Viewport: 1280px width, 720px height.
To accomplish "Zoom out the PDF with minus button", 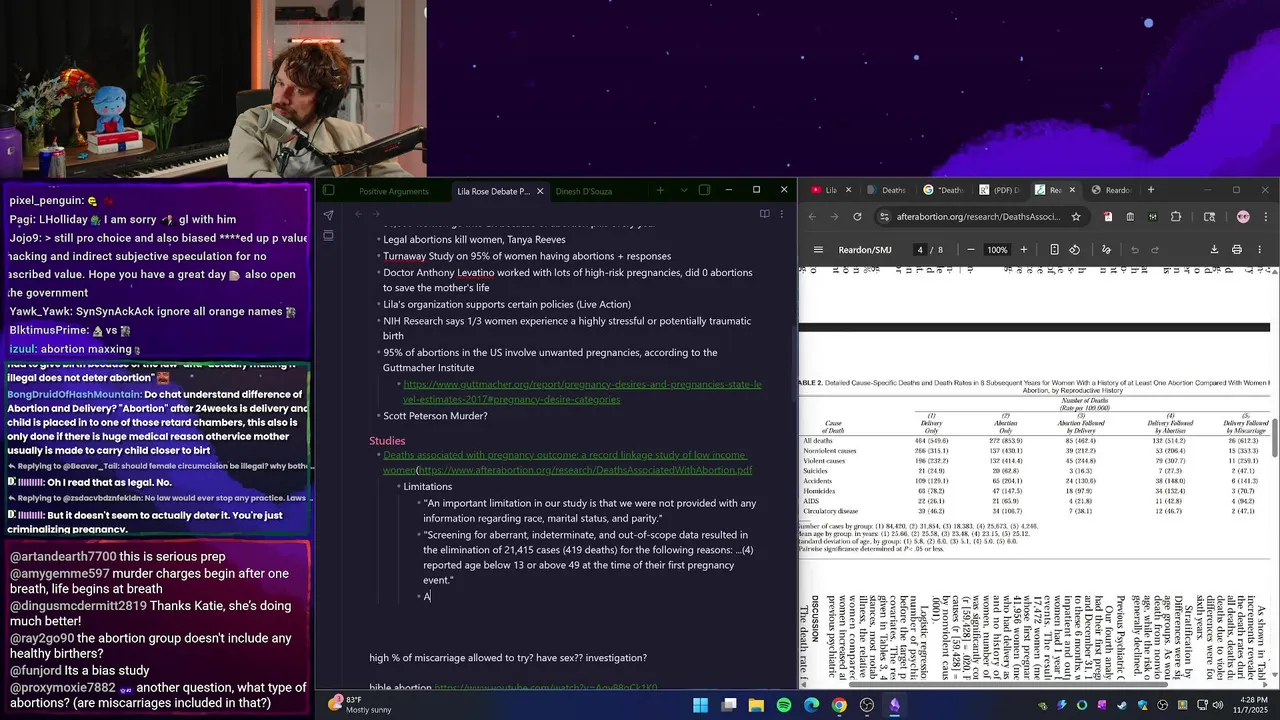I will [x=970, y=250].
